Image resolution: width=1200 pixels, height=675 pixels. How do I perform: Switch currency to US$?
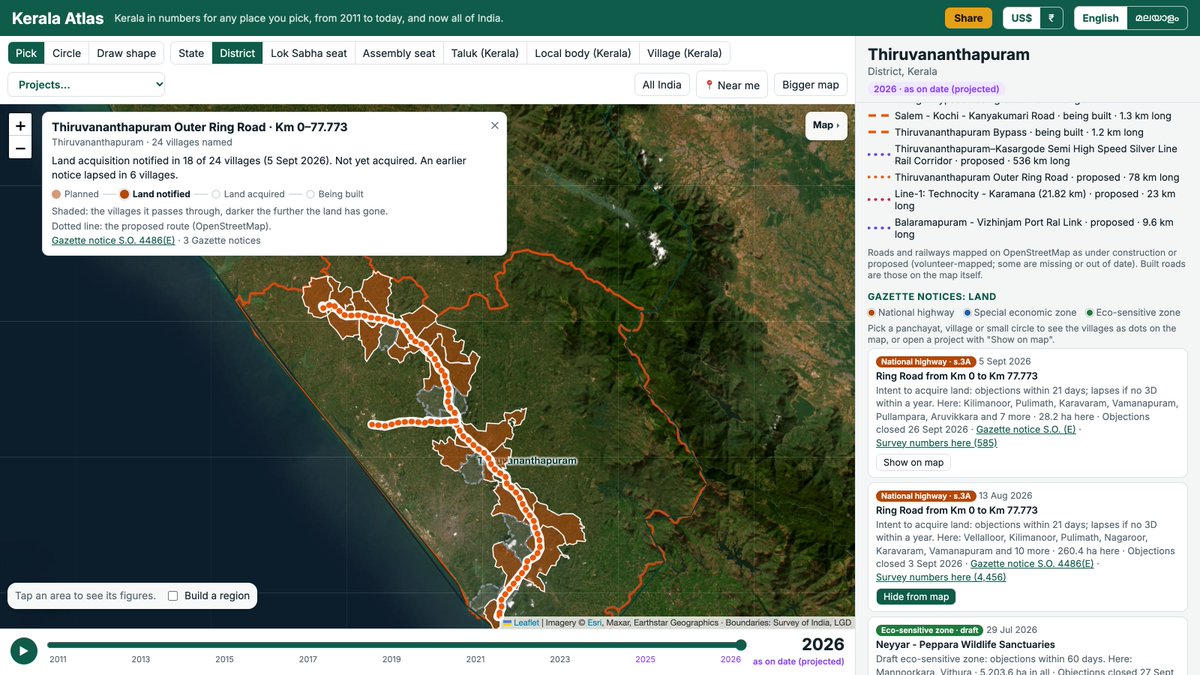[x=1021, y=18]
